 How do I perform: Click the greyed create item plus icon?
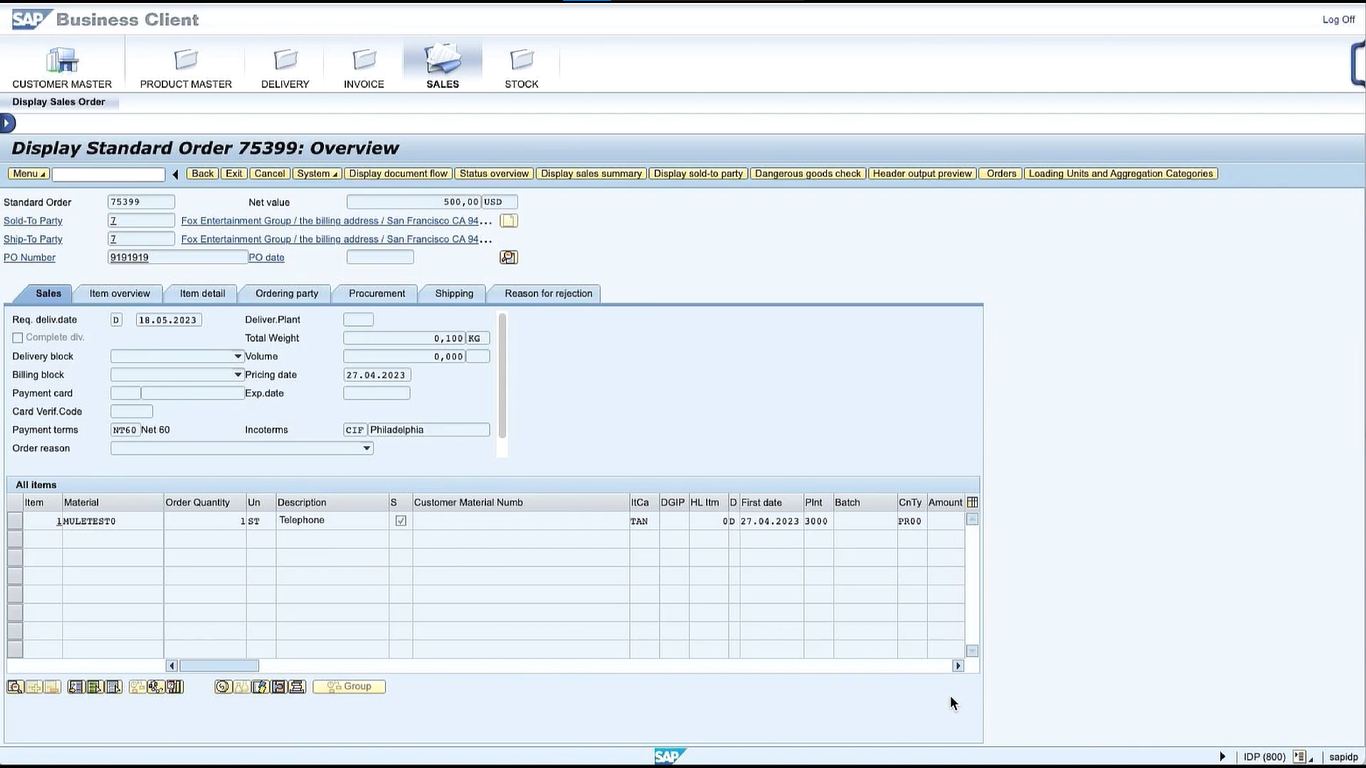click(34, 687)
